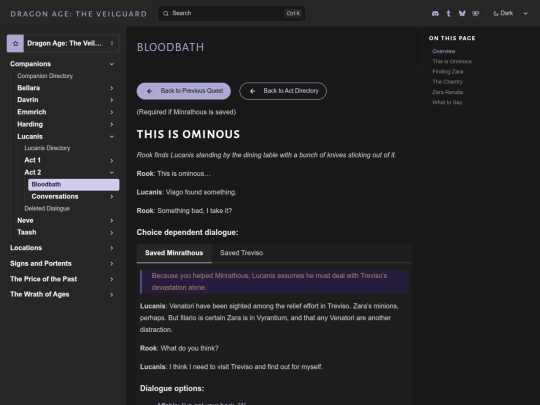This screenshot has height=405, width=540.
Task: Expand the Taash chevron
Action: pyautogui.click(x=112, y=233)
